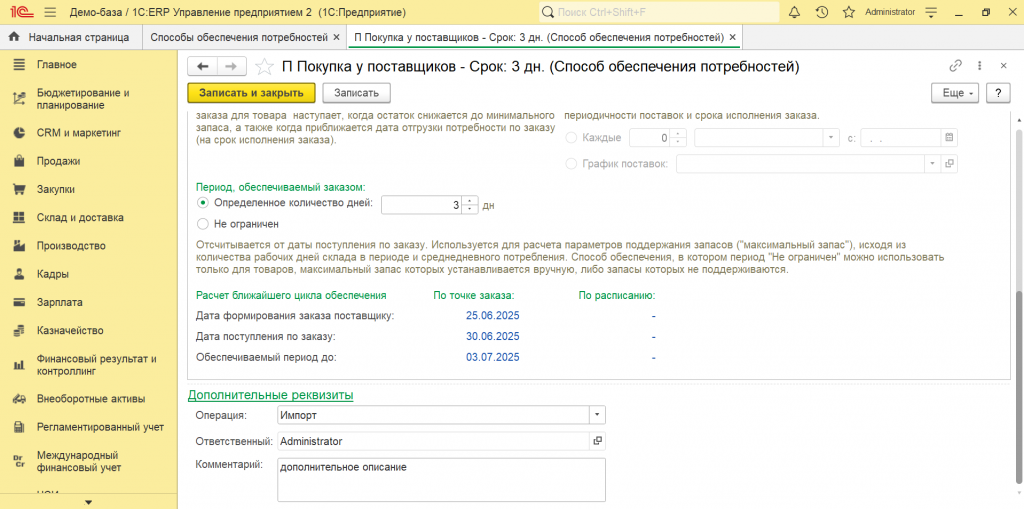Open favorites star in title bar
This screenshot has height=509, width=1024.
pyautogui.click(x=849, y=12)
